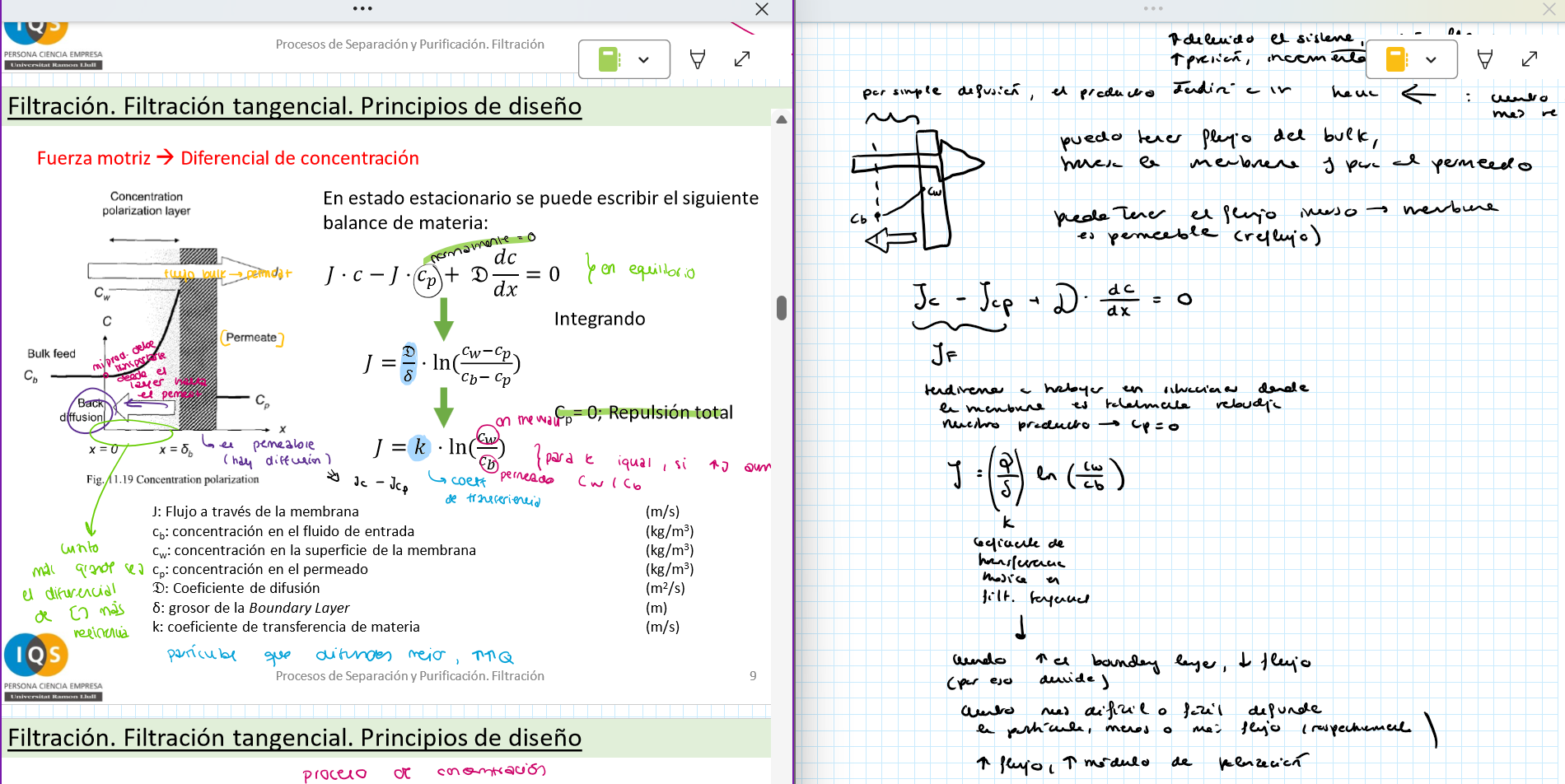
Task: Open the yellow notebook icon in right pane
Action: click(1395, 59)
